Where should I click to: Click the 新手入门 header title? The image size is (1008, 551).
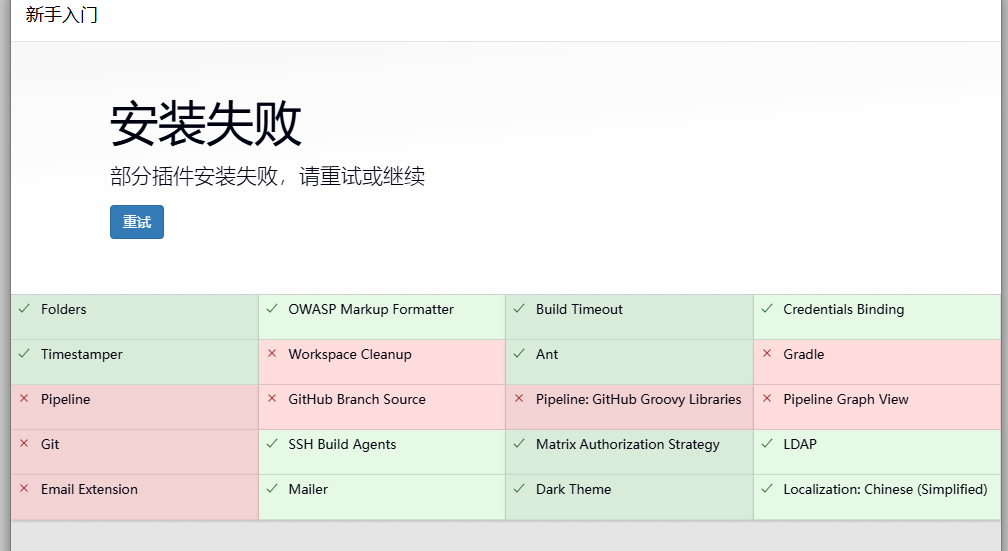tap(62, 14)
